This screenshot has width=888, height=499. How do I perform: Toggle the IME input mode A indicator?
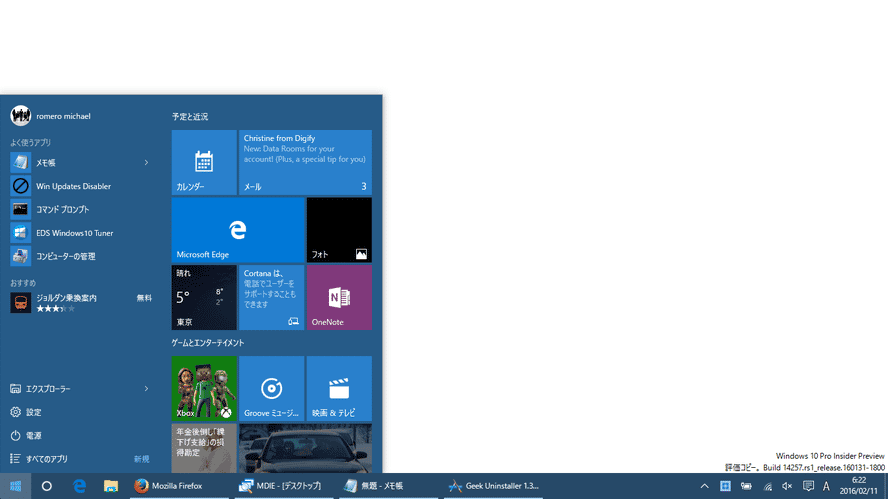(826, 486)
